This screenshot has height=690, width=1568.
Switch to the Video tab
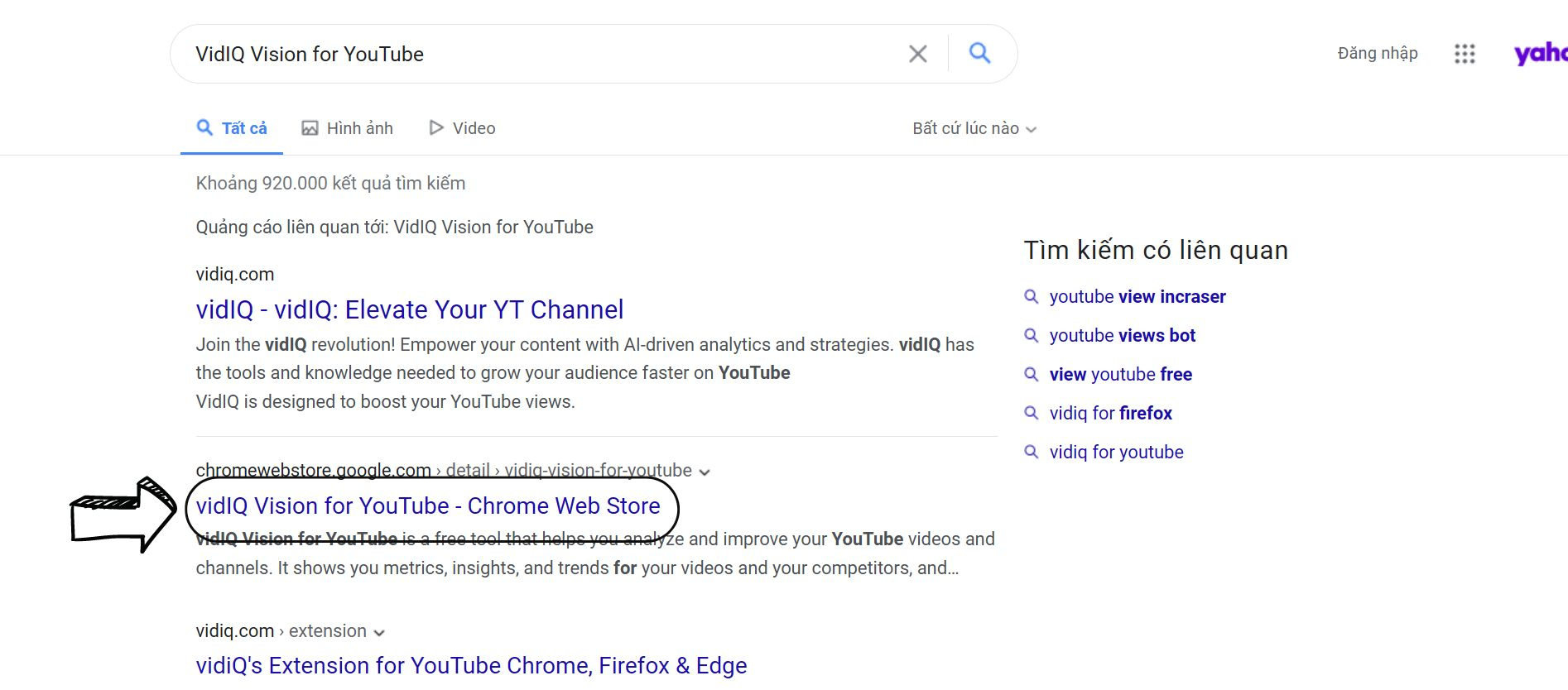[x=462, y=128]
